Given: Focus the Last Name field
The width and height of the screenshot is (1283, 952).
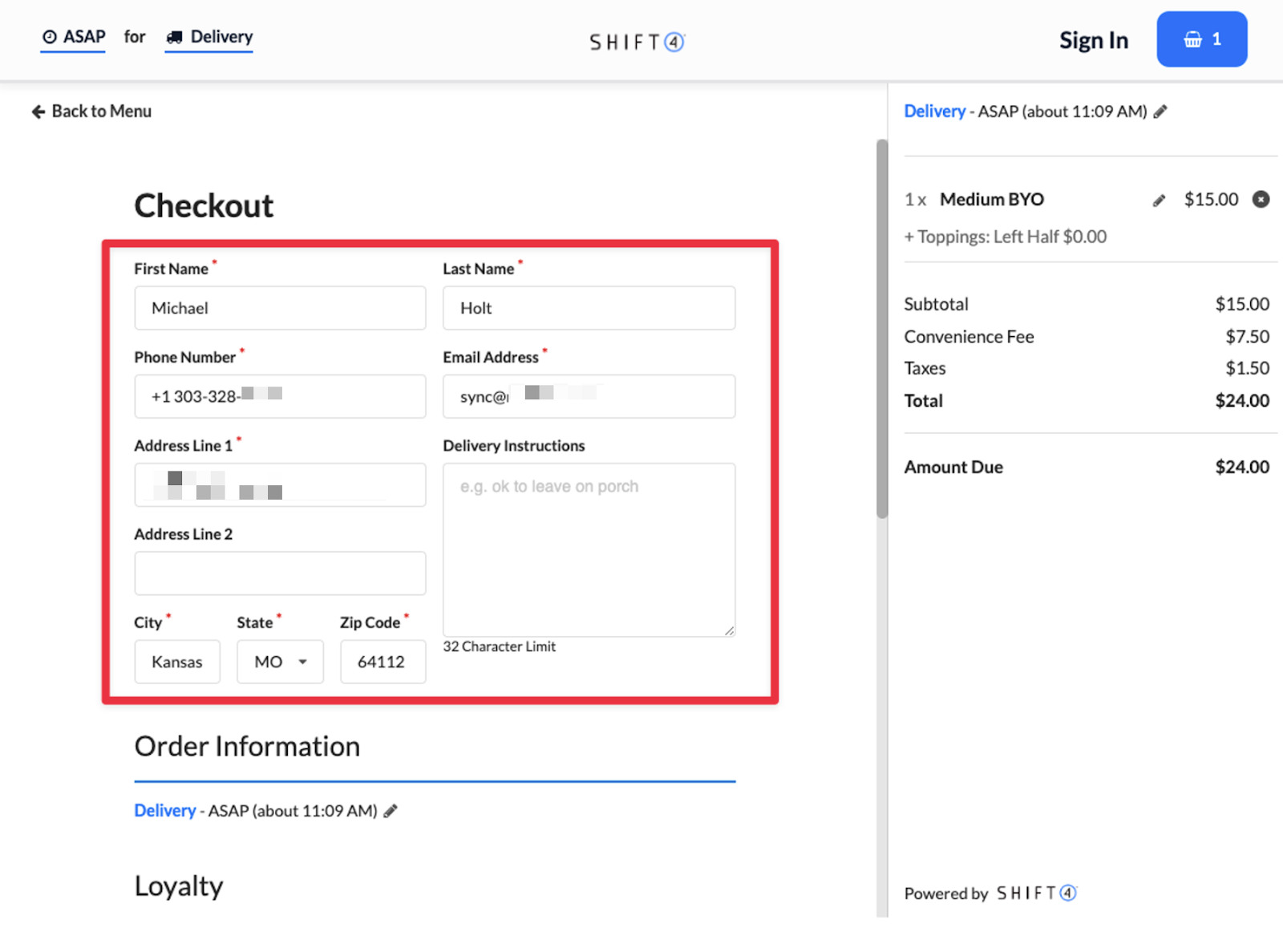Looking at the screenshot, I should tap(589, 308).
